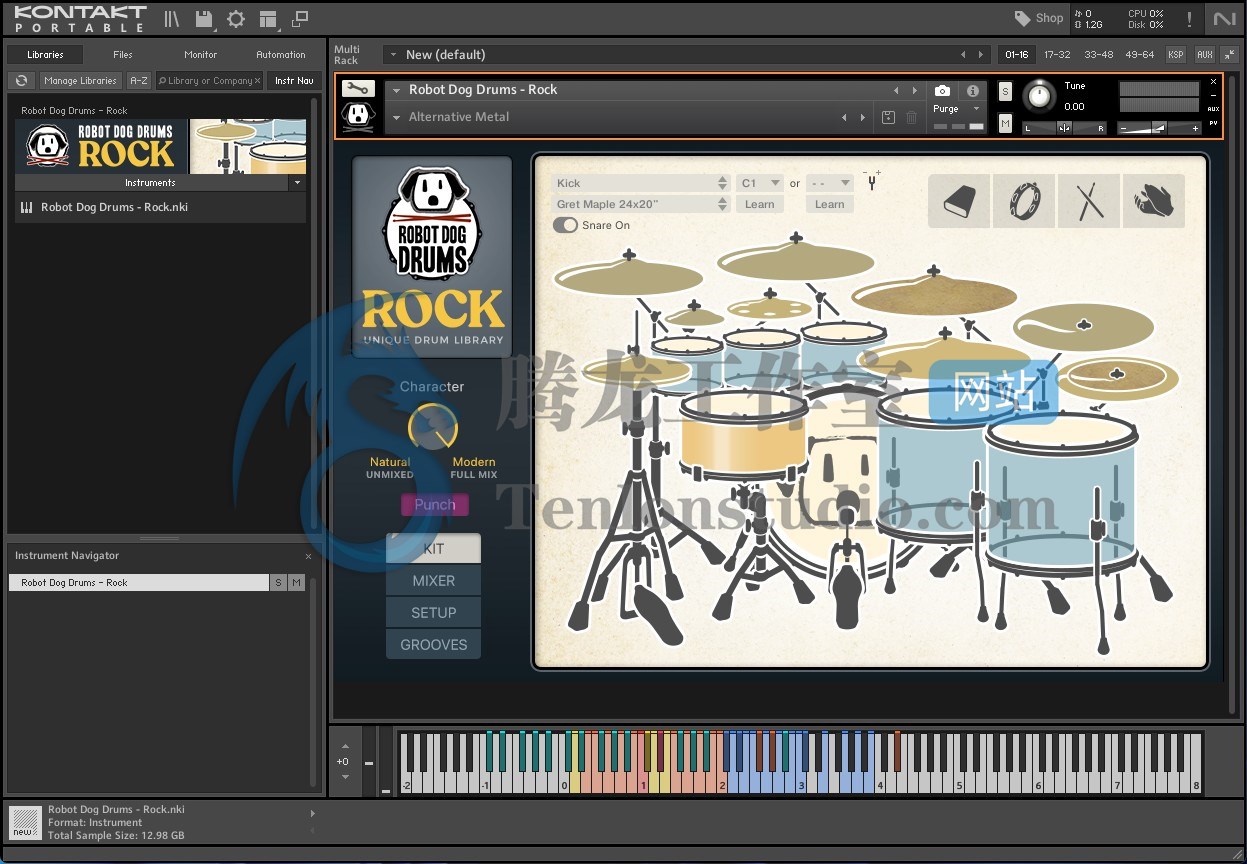Select the 17-32 rack page
The width and height of the screenshot is (1247, 864).
(x=1057, y=54)
